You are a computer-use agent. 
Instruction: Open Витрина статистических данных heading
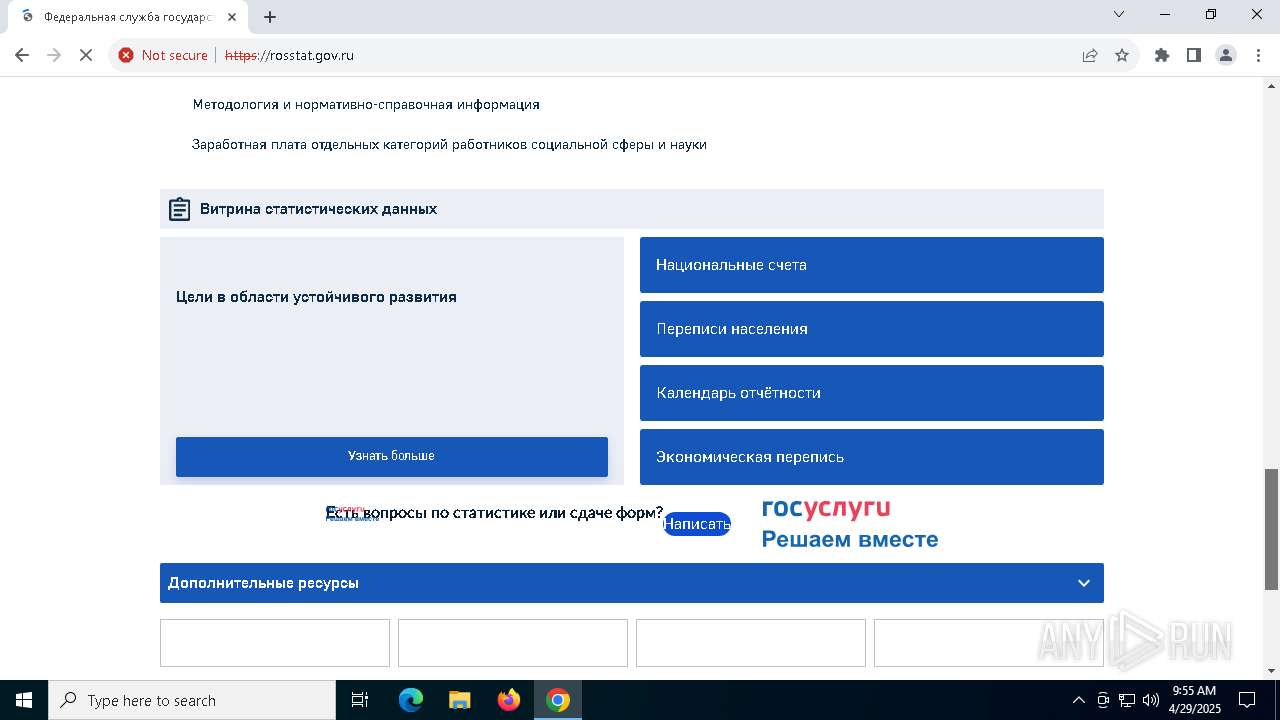[x=318, y=209]
